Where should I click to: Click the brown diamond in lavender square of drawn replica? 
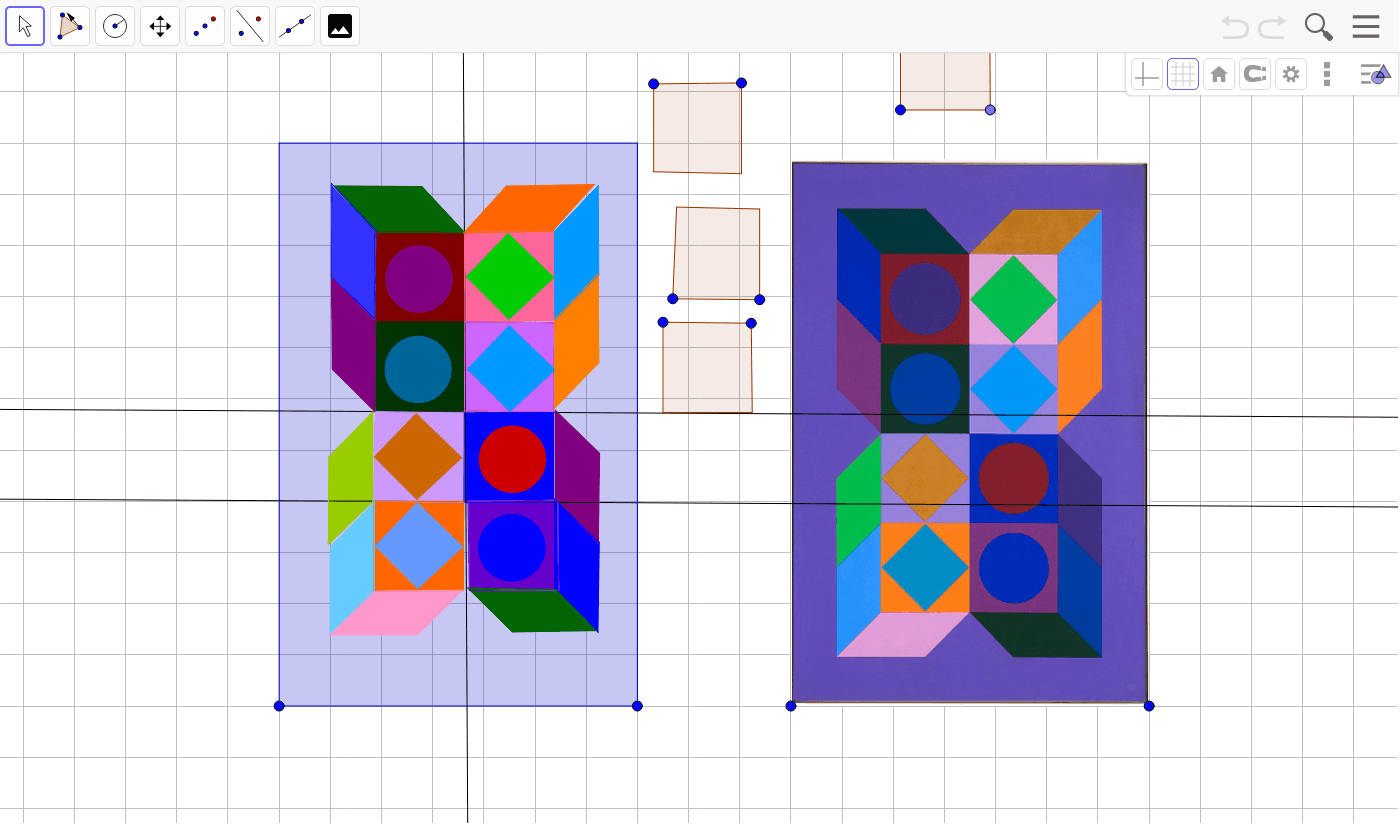[x=418, y=456]
